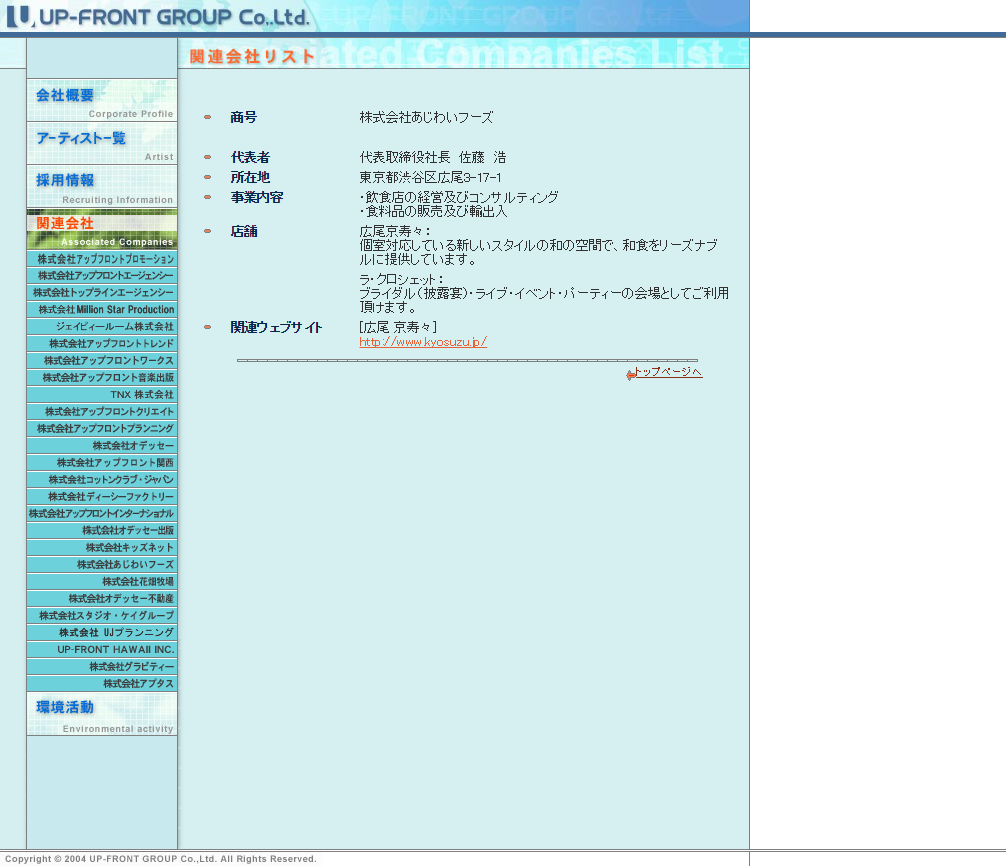Open ジェイピィールーム株式会社 page
Viewport: 1006px width, 866px height.
point(102,327)
